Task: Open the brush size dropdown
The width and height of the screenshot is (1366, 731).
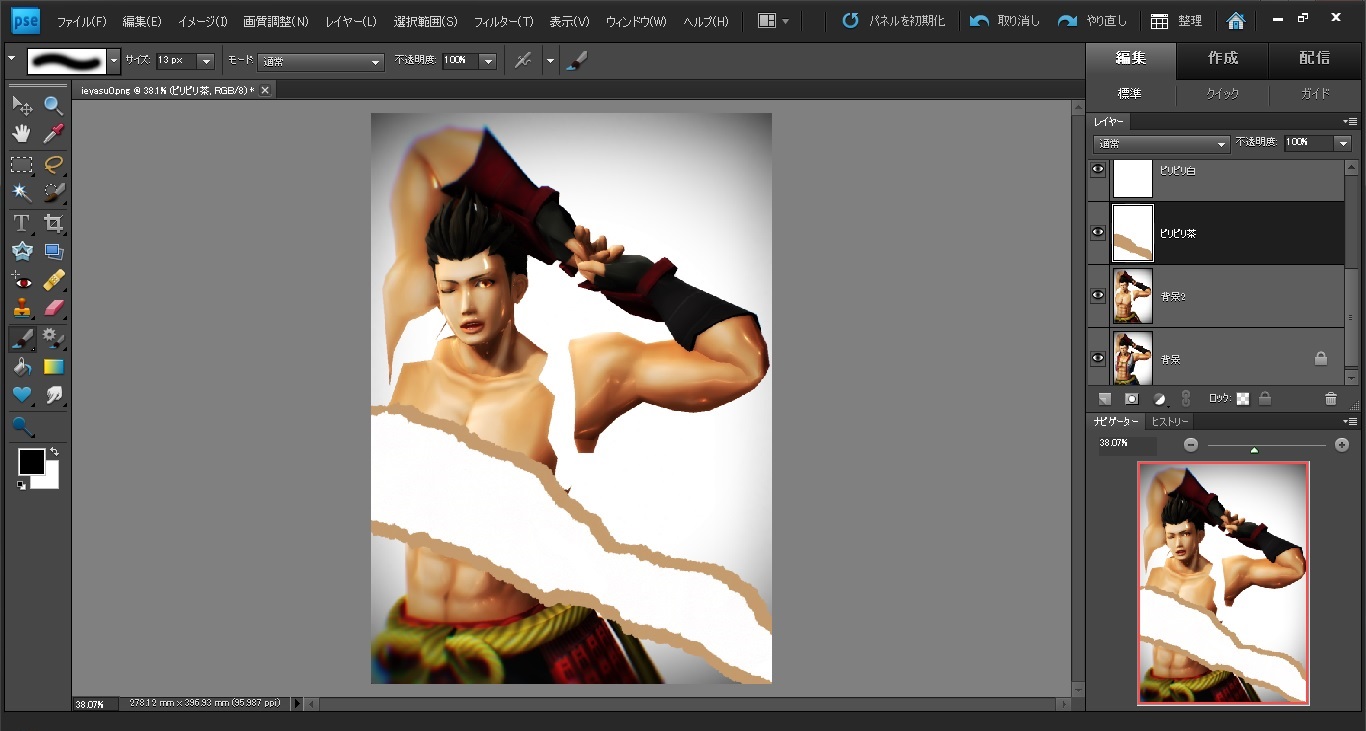Action: coord(206,61)
